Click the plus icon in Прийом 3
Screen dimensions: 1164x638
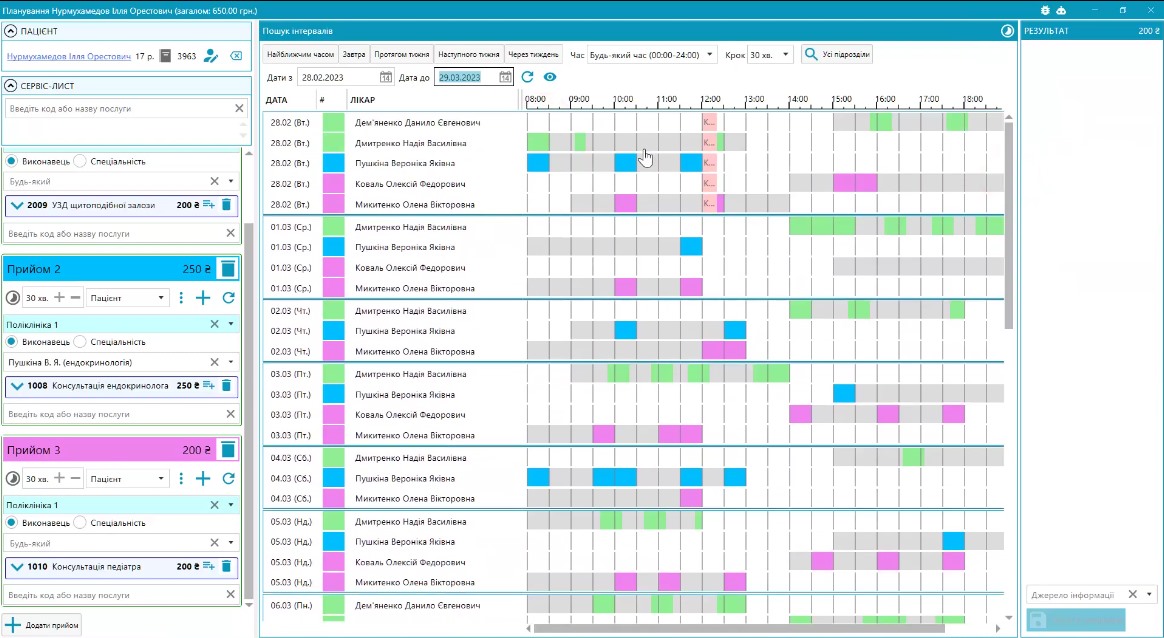203,479
